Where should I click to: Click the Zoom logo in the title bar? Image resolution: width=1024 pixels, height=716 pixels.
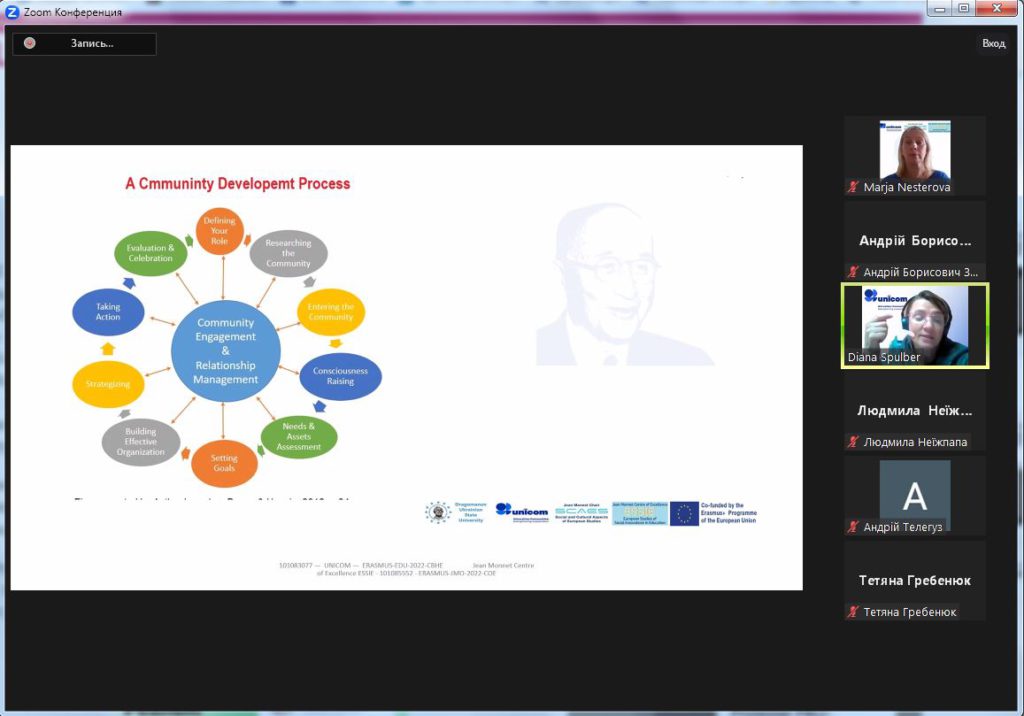point(12,12)
